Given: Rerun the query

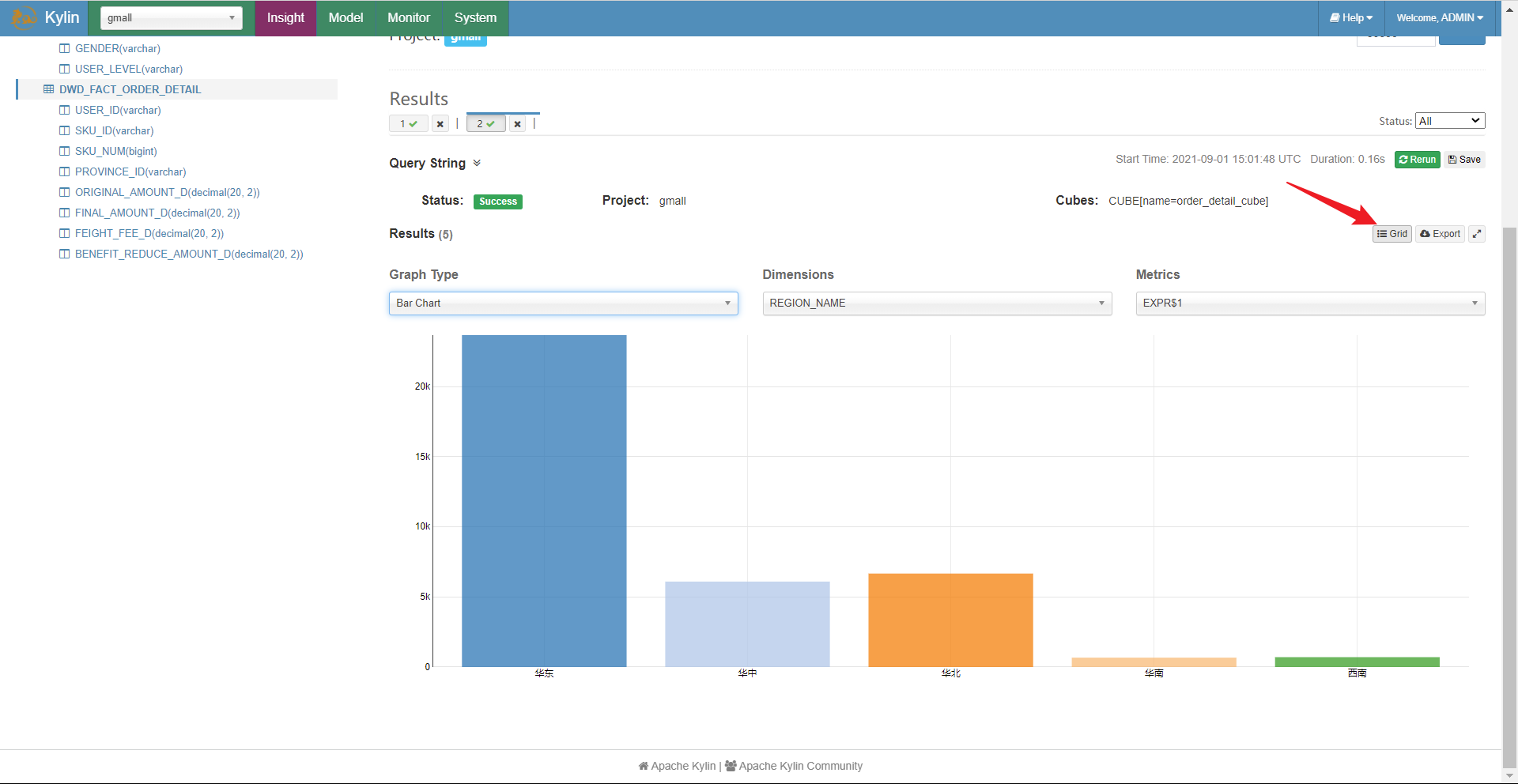Looking at the screenshot, I should [x=1417, y=160].
